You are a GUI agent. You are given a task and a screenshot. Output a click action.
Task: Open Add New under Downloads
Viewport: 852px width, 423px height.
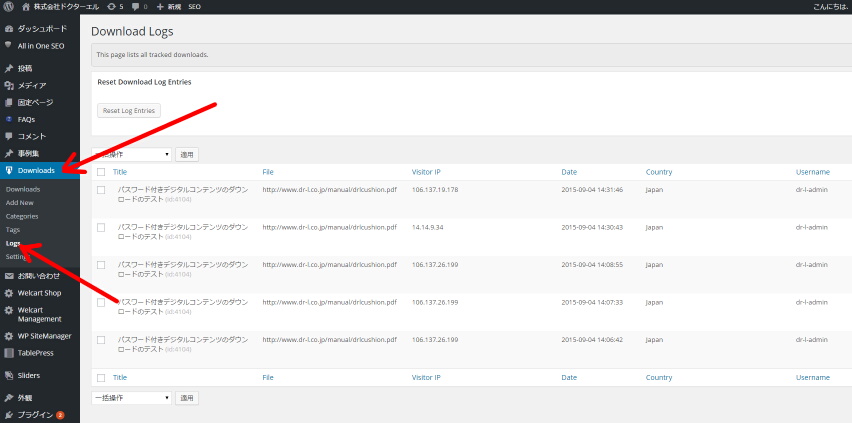(x=20, y=202)
